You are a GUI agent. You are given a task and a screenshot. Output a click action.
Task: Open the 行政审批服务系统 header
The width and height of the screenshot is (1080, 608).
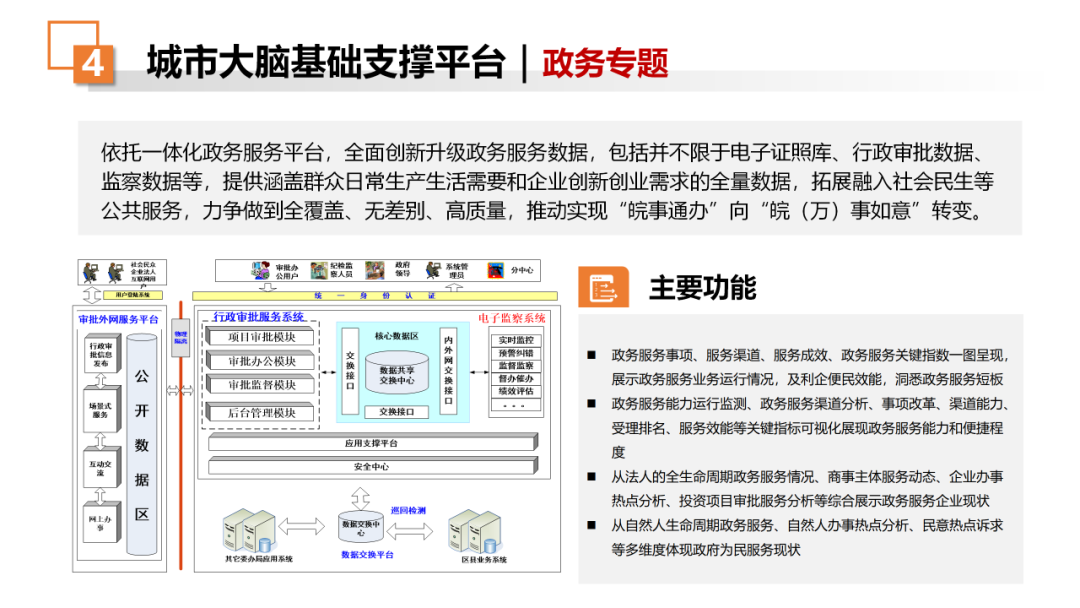click(259, 314)
